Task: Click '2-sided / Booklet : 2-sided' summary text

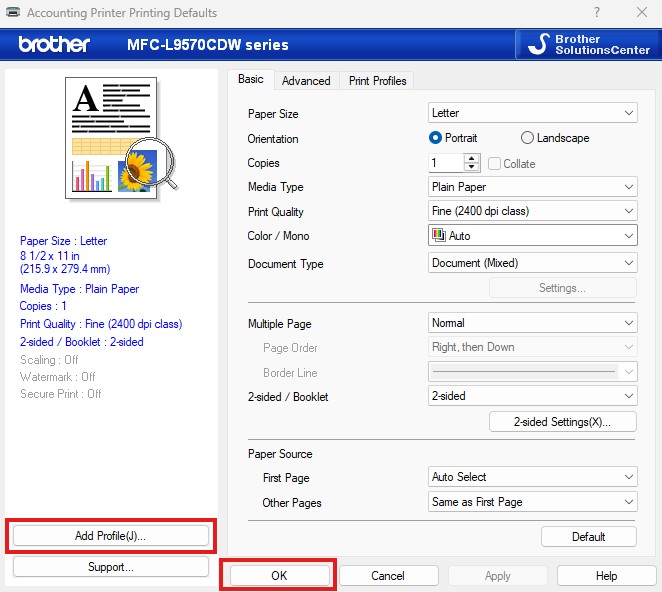Action: pos(81,342)
